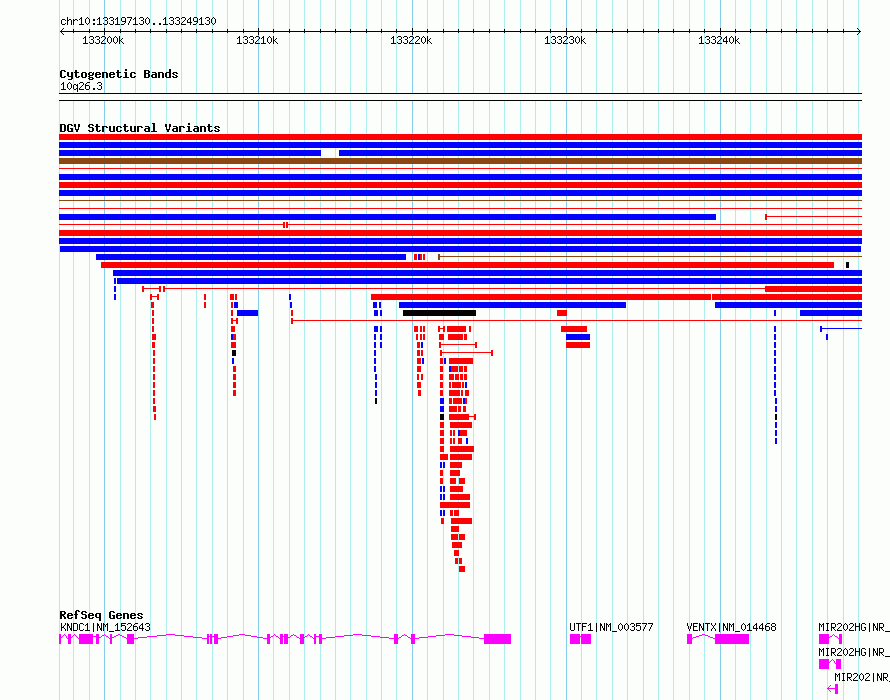The width and height of the screenshot is (890, 700).
Task: Select the short blue variant bar left of 133210k
Action: click(x=247, y=313)
